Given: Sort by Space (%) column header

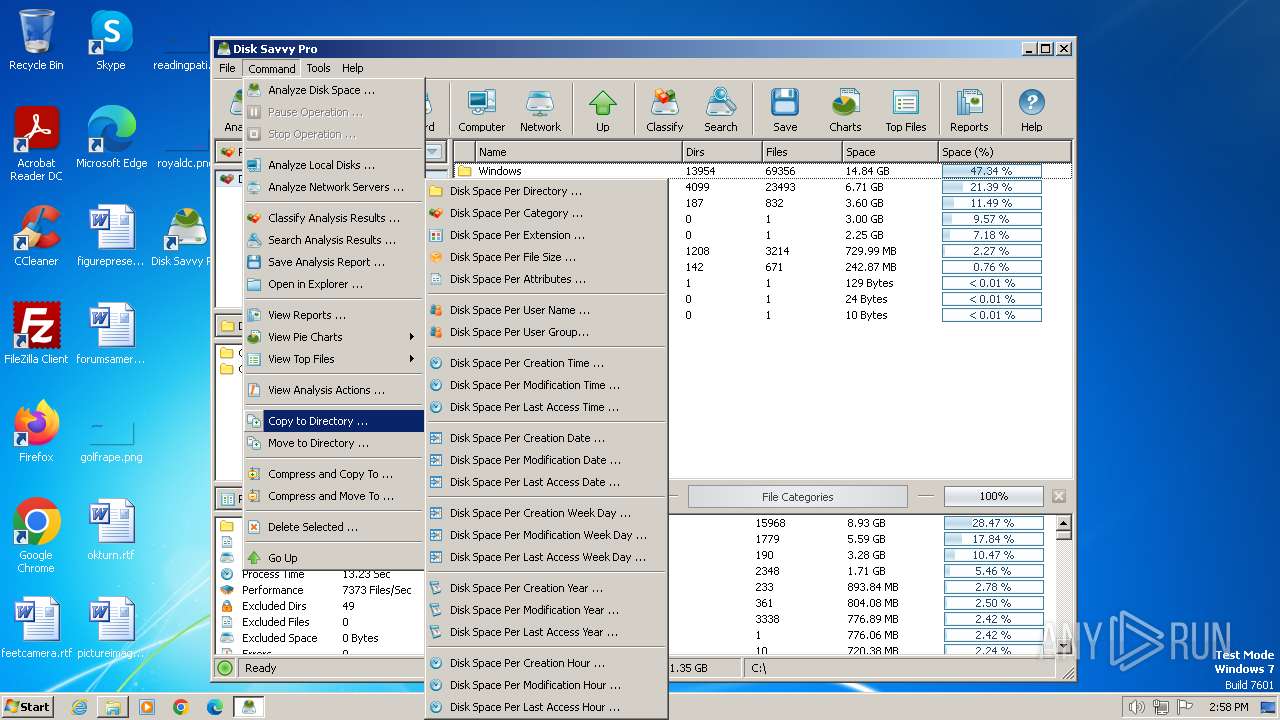Looking at the screenshot, I should pos(1004,152).
